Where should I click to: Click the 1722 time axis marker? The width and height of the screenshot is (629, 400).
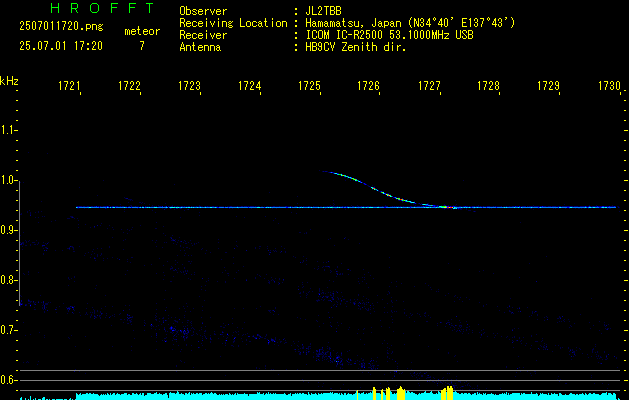point(129,86)
